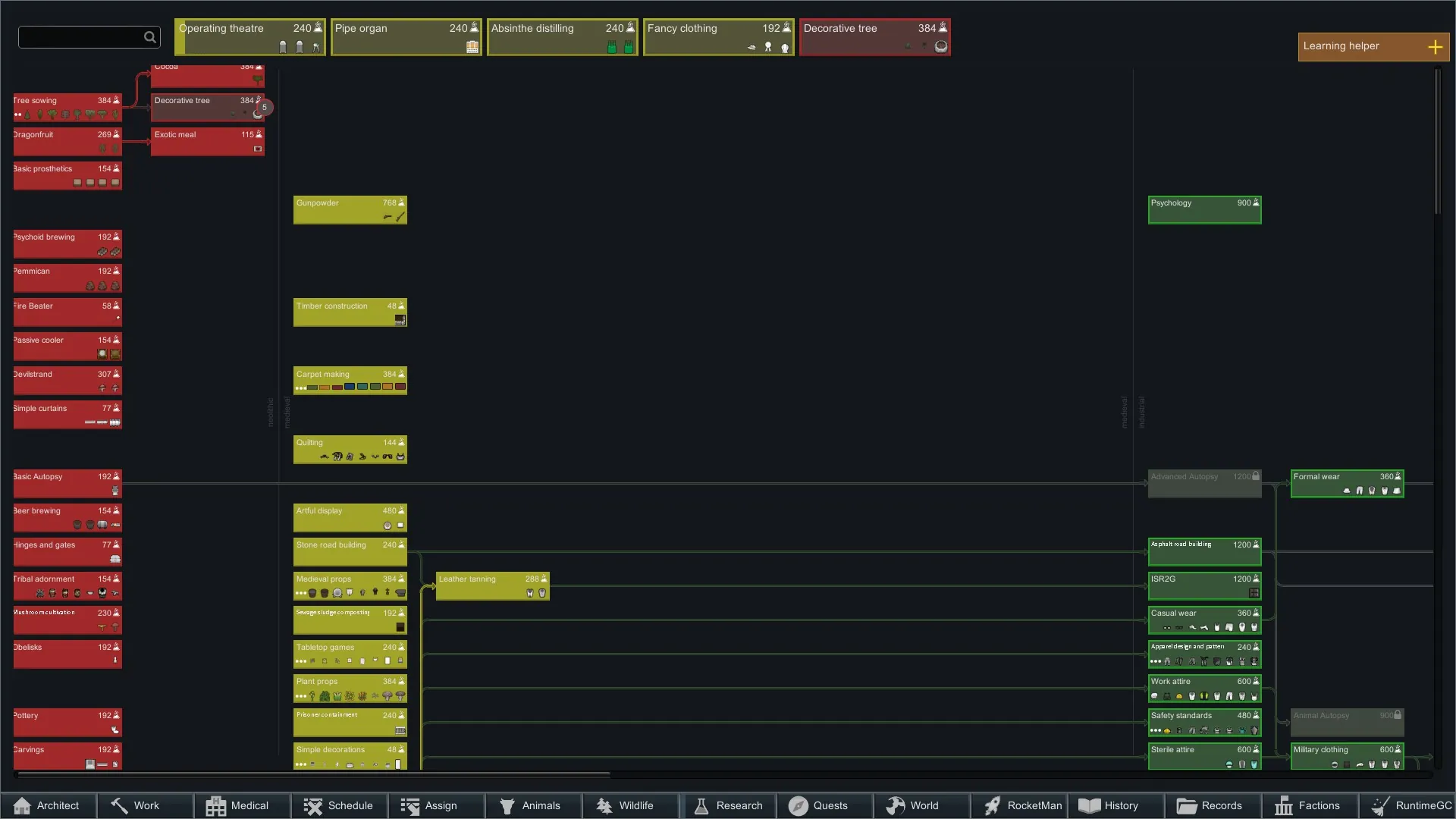Select Operating theatre in research queue
This screenshot has height=819, width=1456.
(250, 37)
